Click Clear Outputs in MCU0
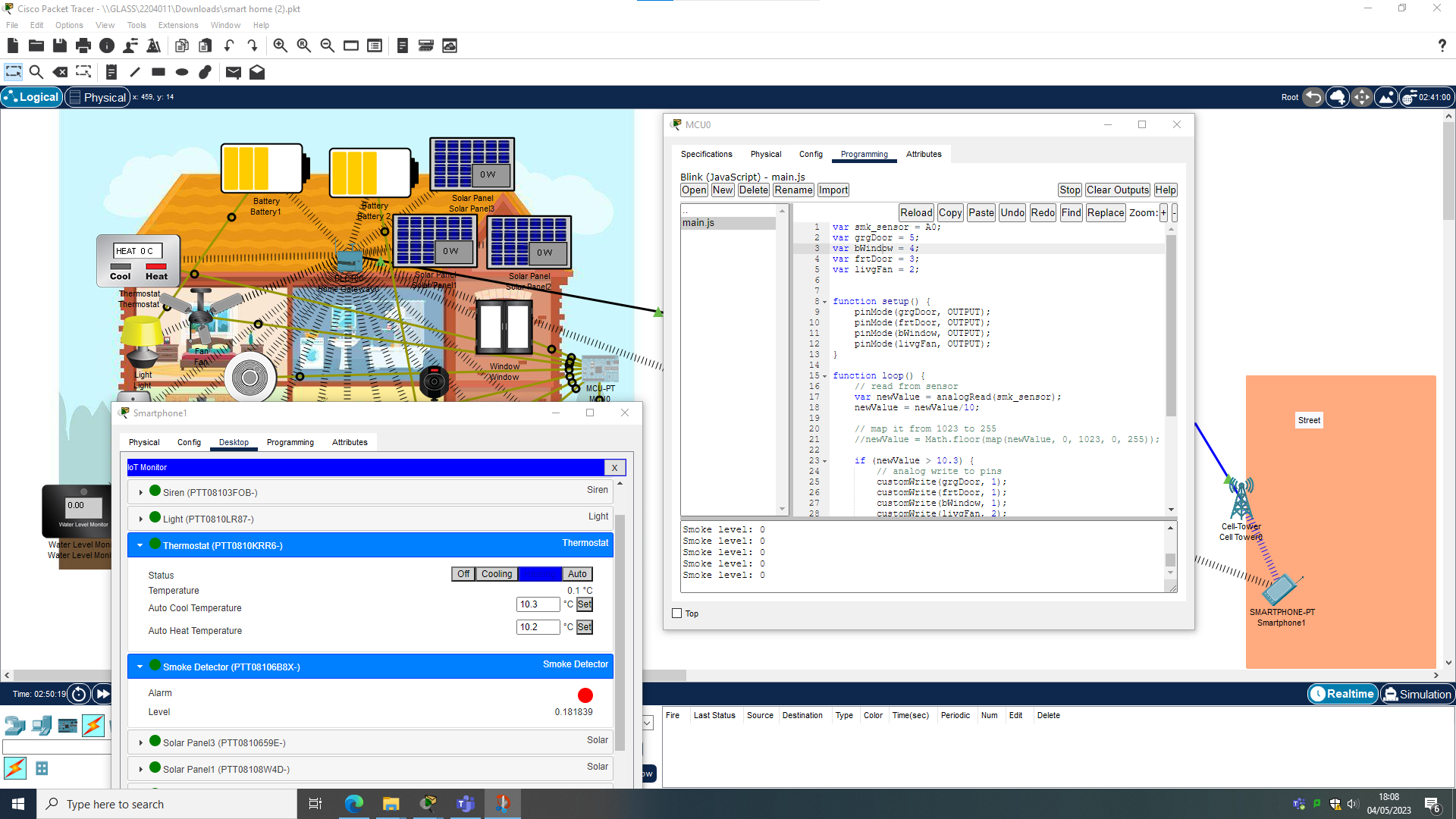 [x=1116, y=190]
